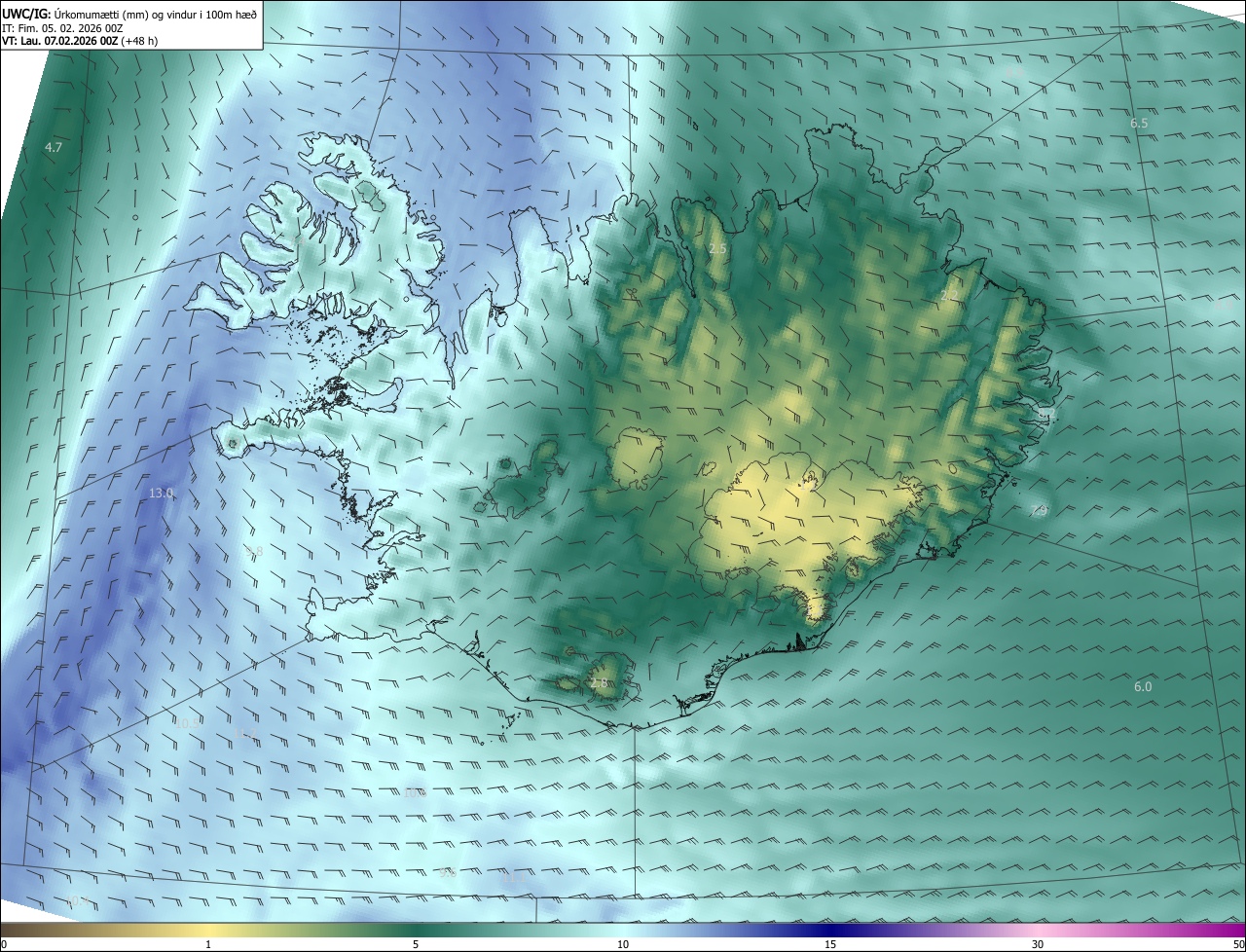Screen dimensions: 1246x952
Task: Click the IT: Fim. 05. 02. 2026 00Z line
Action: [62, 28]
